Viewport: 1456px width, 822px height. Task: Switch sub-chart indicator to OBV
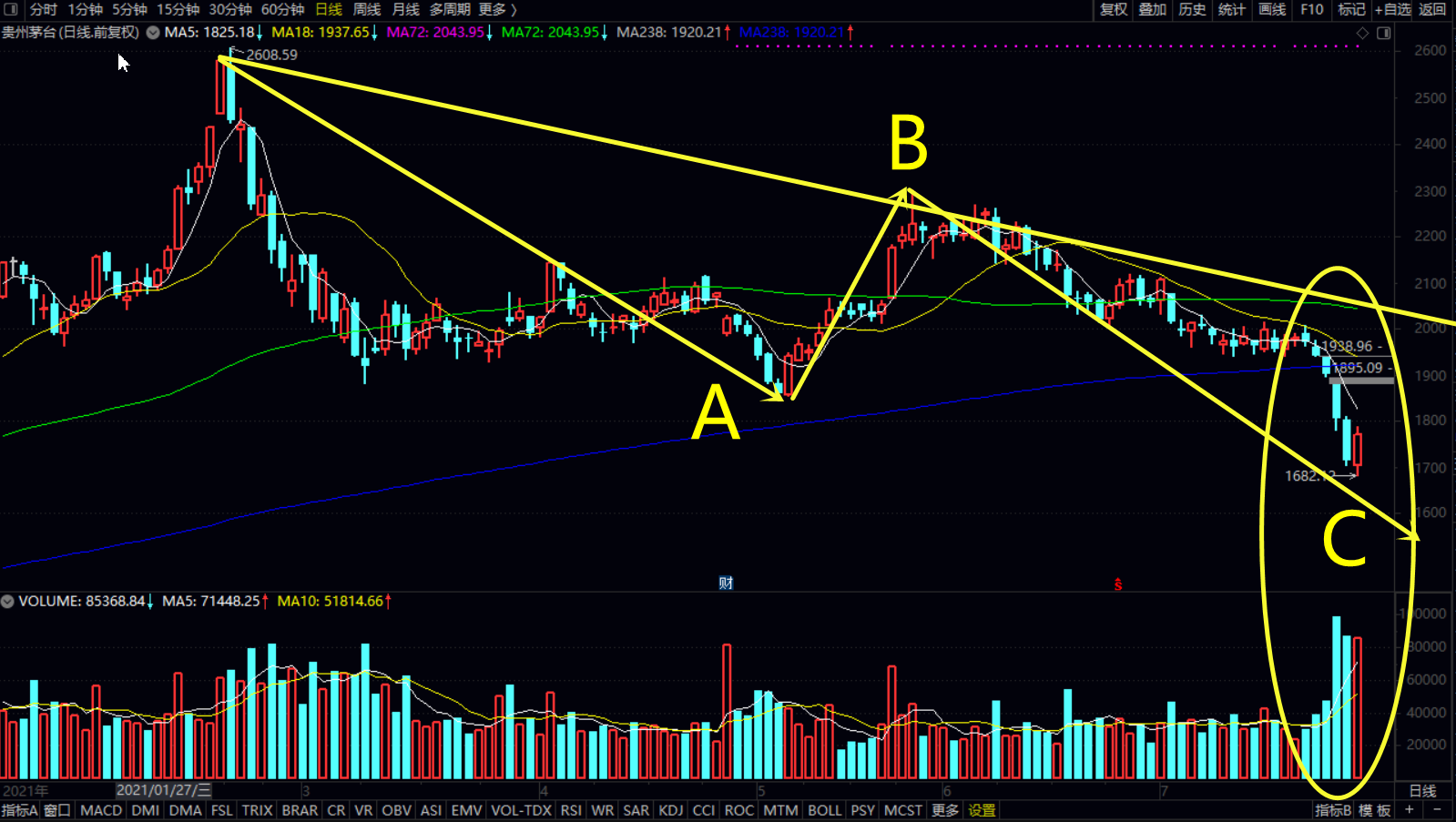(397, 810)
